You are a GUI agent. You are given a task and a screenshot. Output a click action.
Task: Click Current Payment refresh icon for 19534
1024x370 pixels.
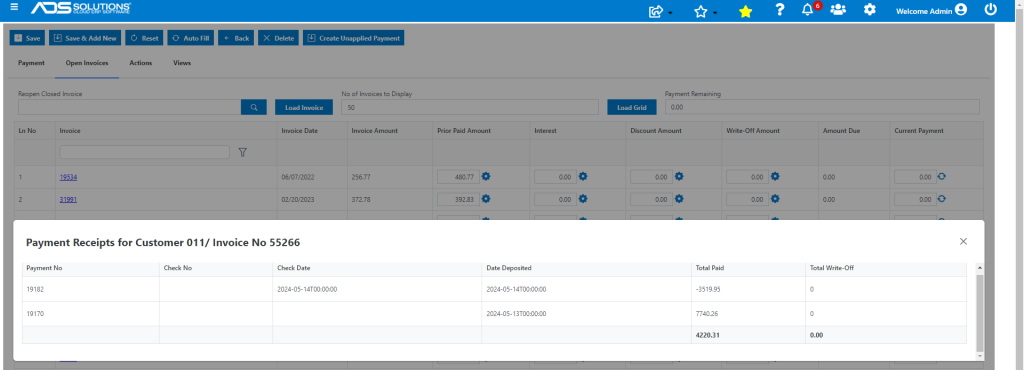(942, 176)
